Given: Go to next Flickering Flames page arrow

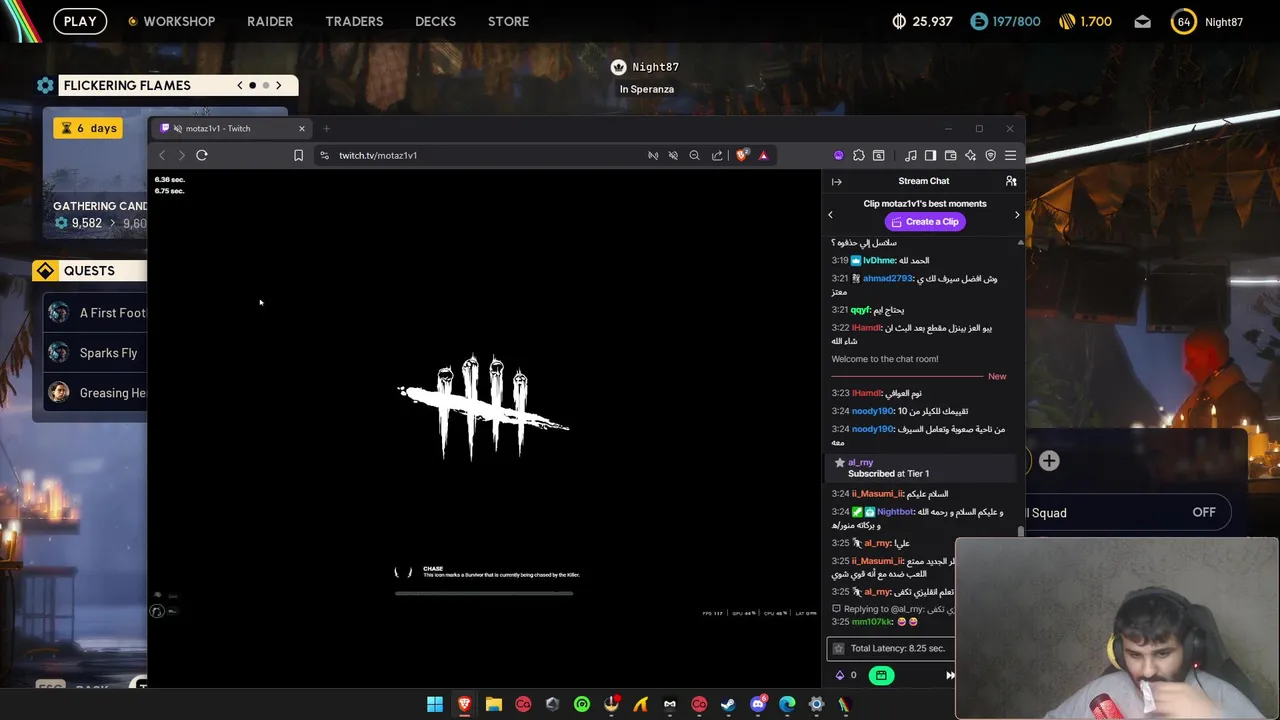Looking at the screenshot, I should point(279,85).
